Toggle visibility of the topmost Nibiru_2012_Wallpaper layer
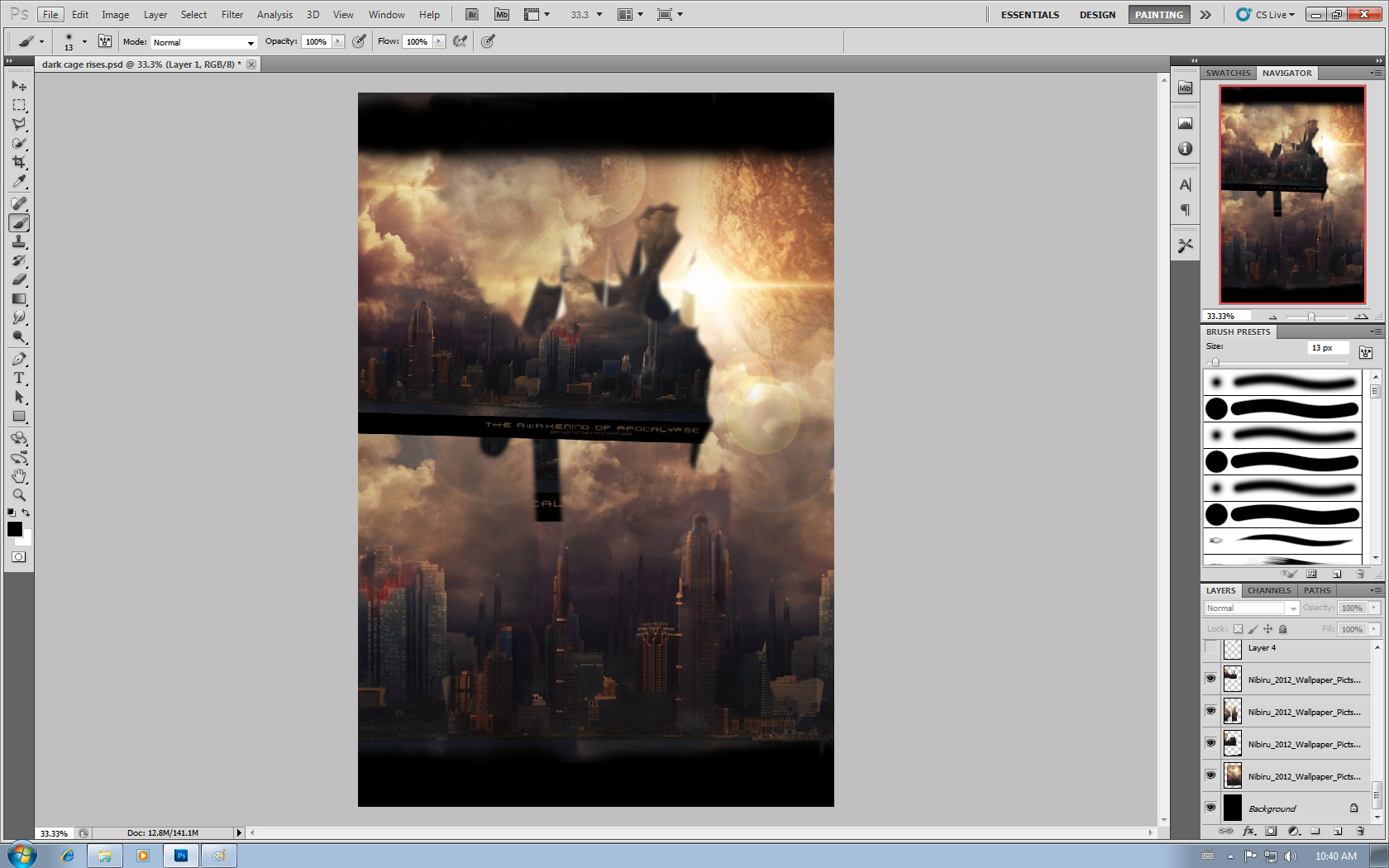This screenshot has height=868, width=1389. click(x=1210, y=679)
